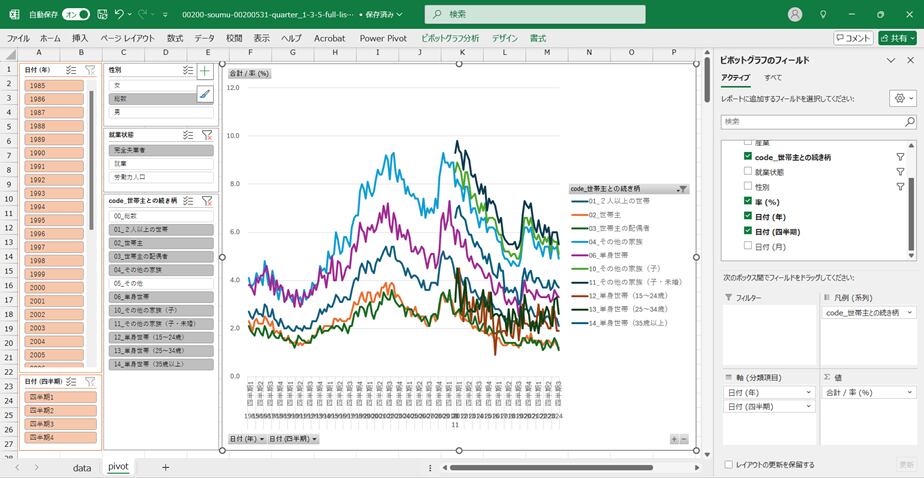924x478 pixels.
Task: Add a new sheet with plus icon
Action: [165, 467]
